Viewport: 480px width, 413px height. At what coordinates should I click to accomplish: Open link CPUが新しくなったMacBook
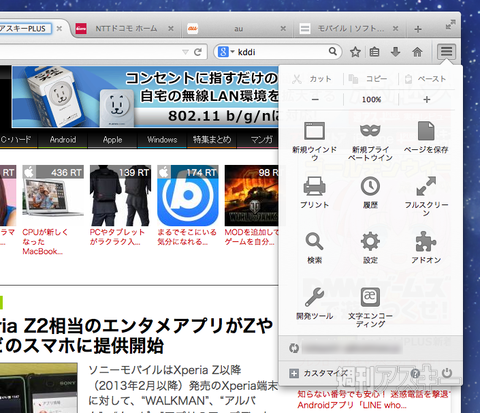(45, 242)
